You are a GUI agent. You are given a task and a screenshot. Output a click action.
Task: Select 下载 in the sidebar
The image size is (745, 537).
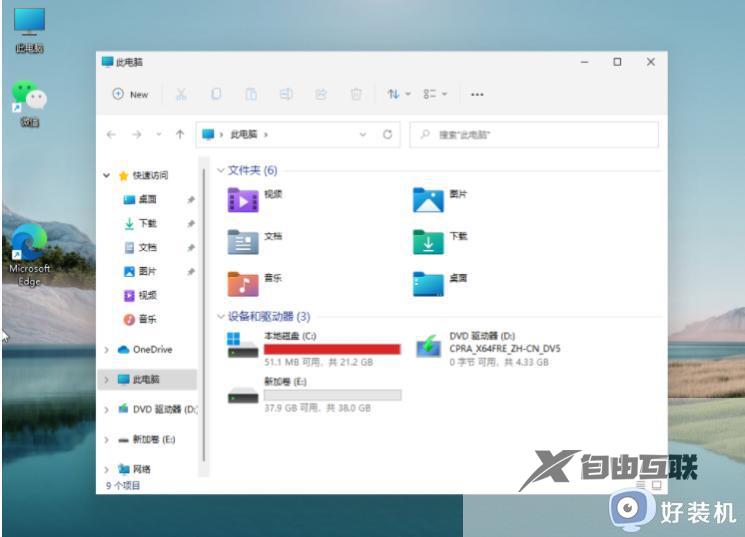coord(147,223)
